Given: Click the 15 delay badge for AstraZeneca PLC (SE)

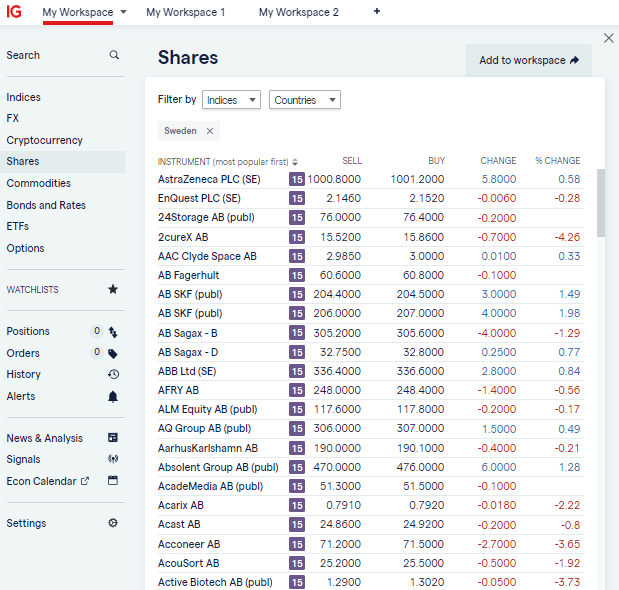Looking at the screenshot, I should (x=297, y=180).
